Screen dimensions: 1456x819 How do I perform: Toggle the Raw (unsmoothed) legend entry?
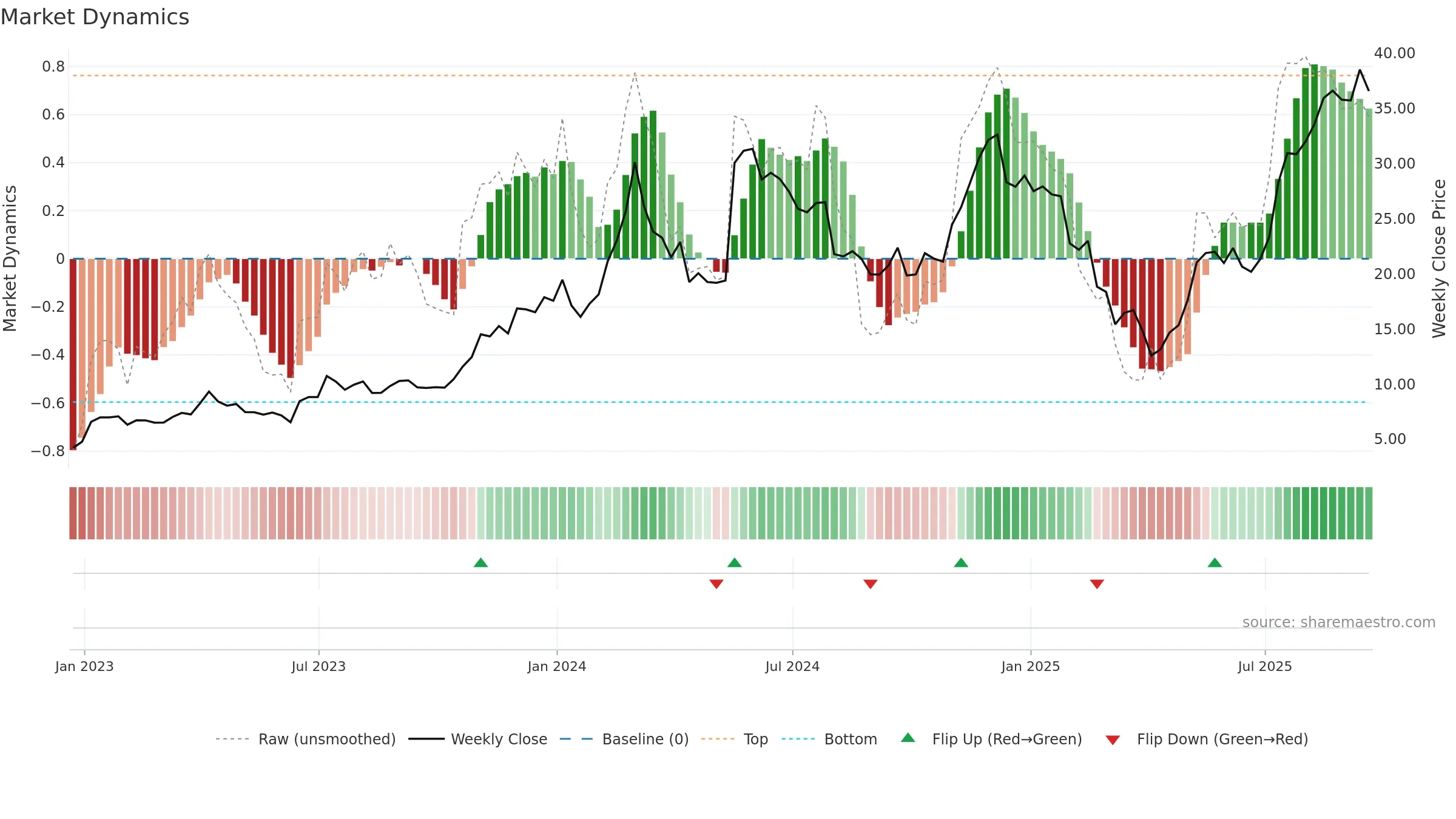coord(306,739)
